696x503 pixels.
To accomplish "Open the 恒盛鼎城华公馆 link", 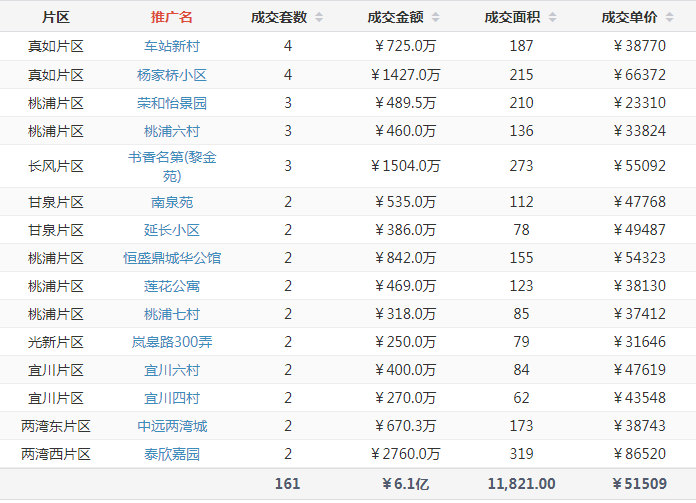I will coord(172,258).
